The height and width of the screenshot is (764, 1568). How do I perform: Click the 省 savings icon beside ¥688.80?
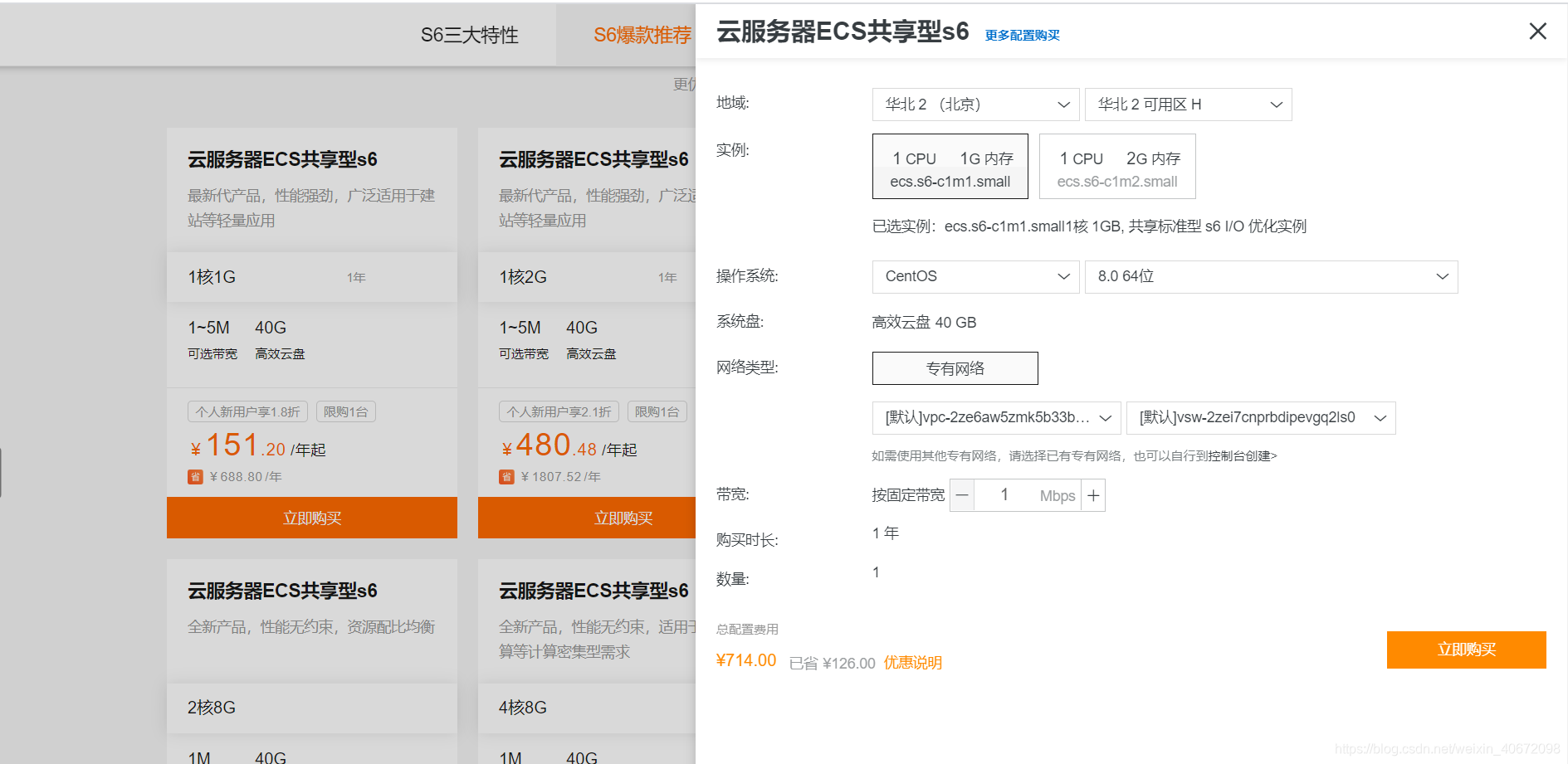196,477
